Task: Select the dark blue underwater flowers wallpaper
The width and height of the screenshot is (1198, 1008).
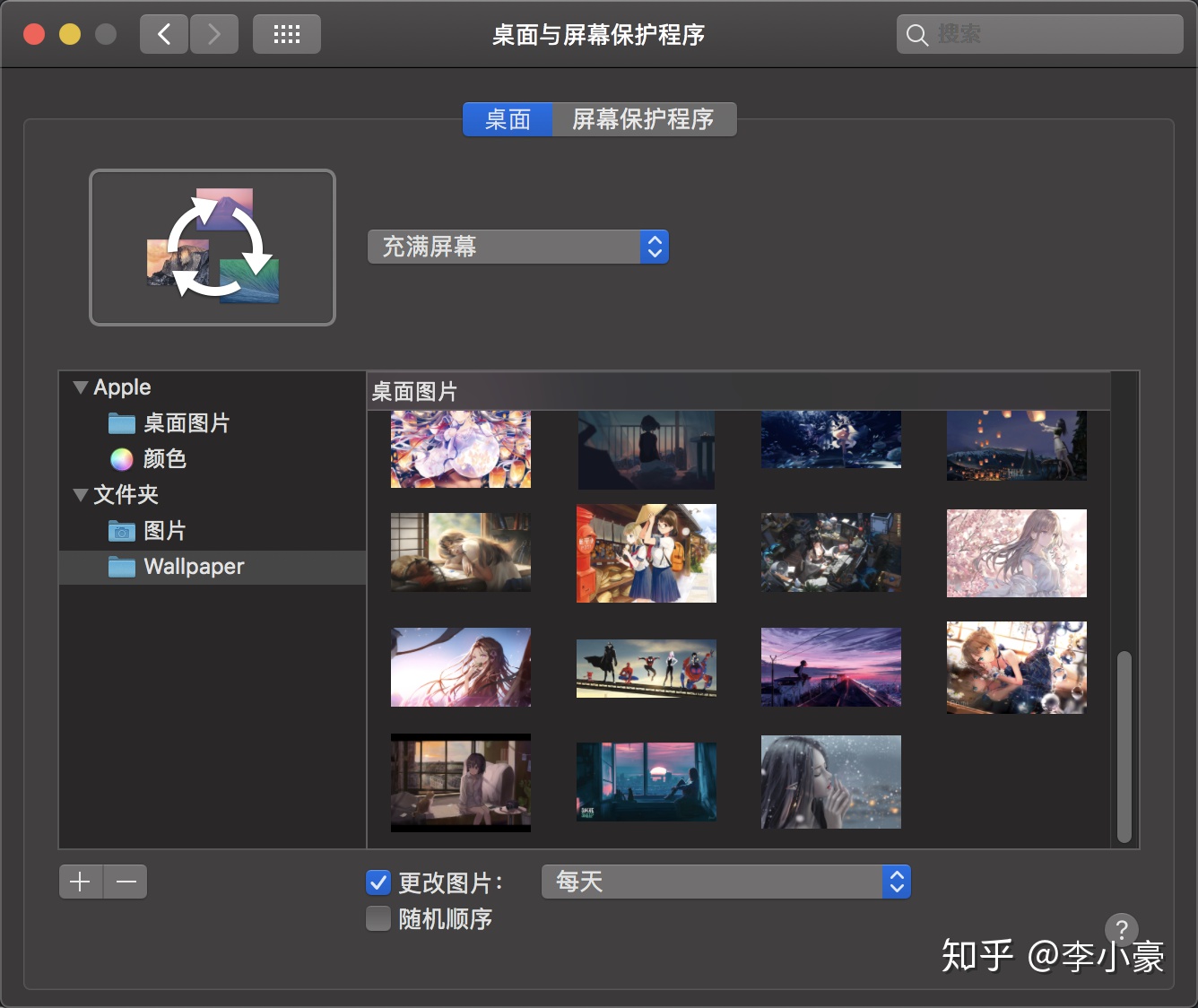Action: (831, 439)
